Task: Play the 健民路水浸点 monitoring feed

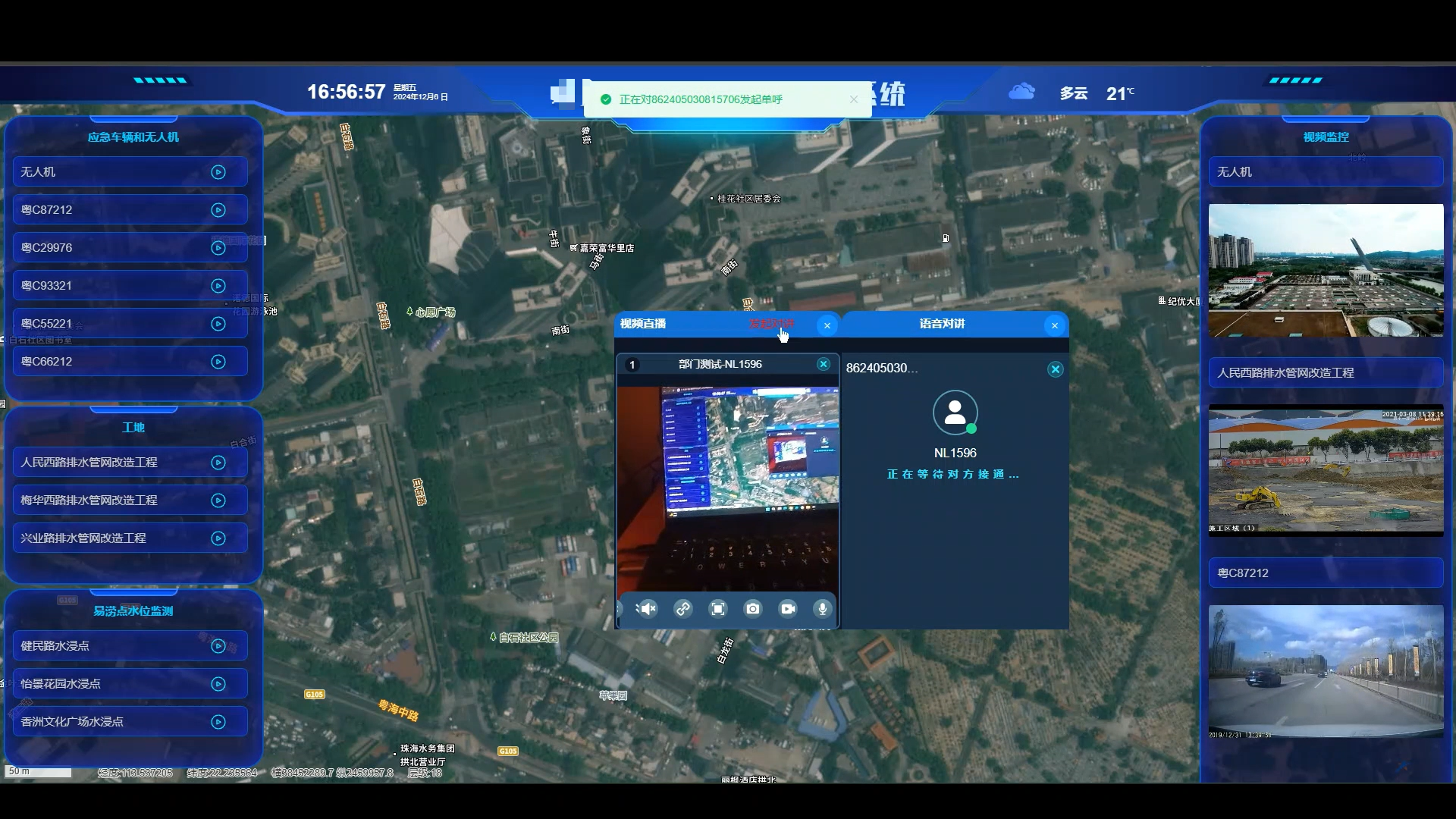Action: (x=218, y=646)
